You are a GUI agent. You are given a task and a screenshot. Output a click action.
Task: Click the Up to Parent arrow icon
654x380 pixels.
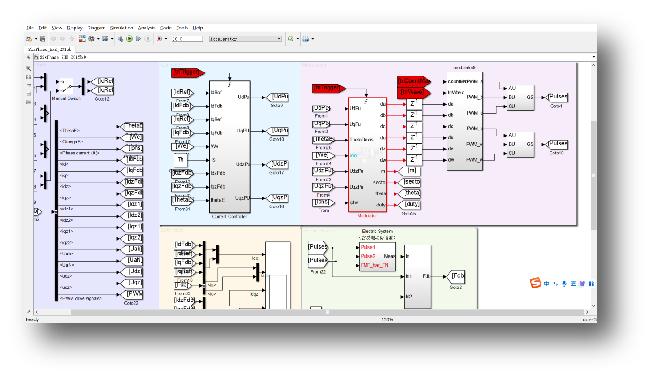click(72, 39)
